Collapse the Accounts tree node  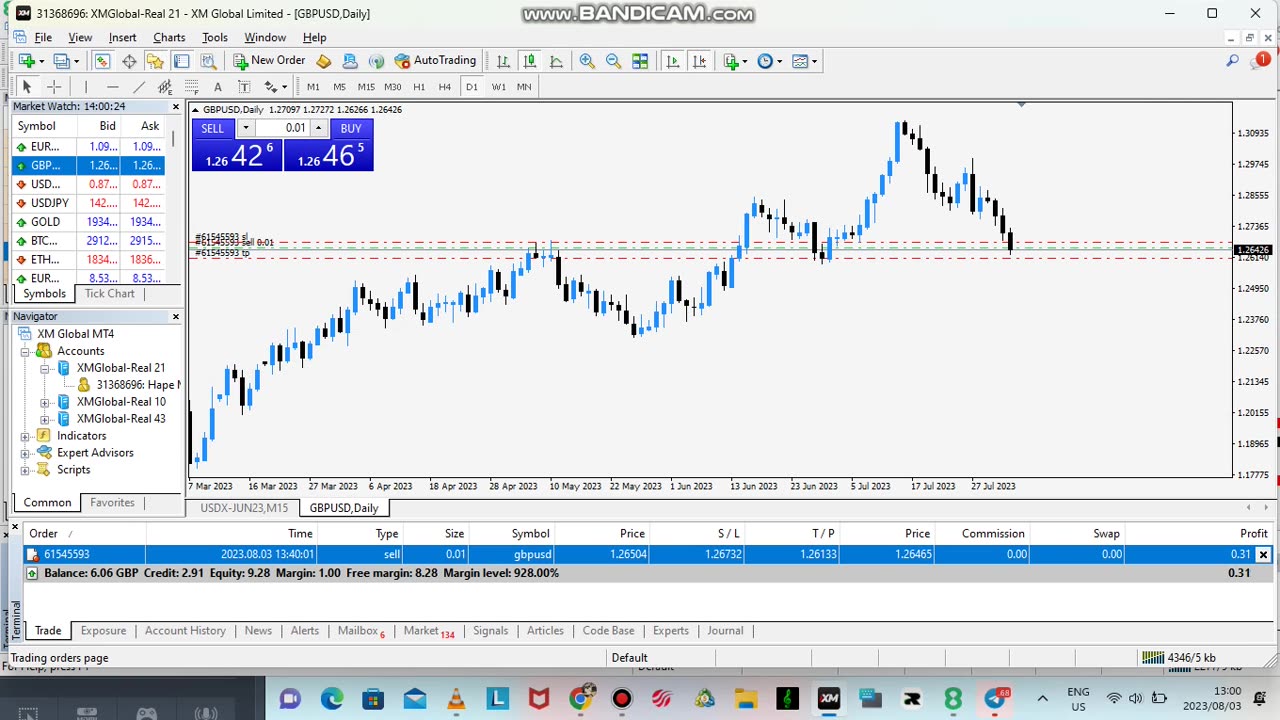pyautogui.click(x=25, y=351)
